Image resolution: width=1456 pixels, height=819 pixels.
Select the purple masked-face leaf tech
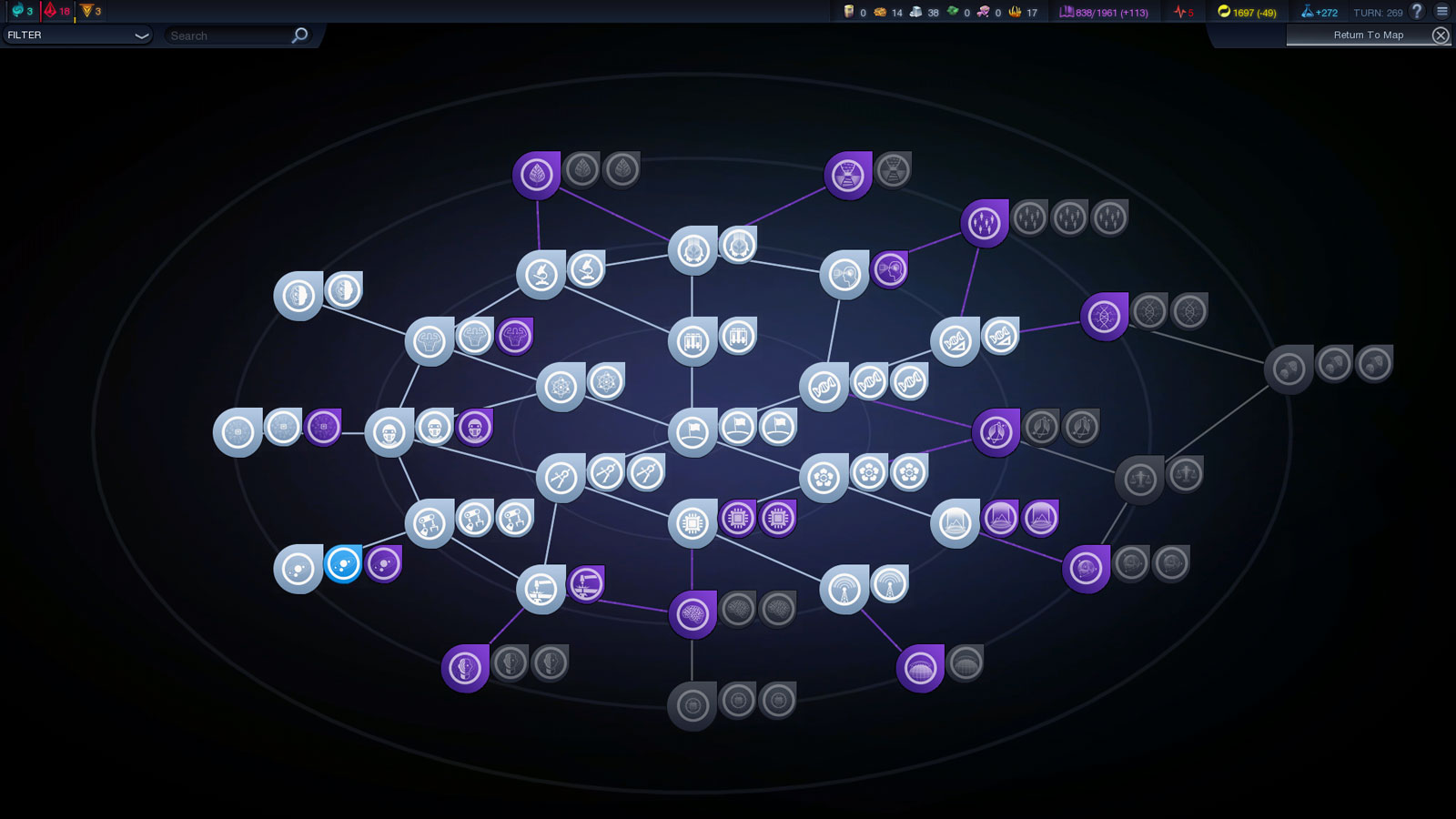point(475,427)
